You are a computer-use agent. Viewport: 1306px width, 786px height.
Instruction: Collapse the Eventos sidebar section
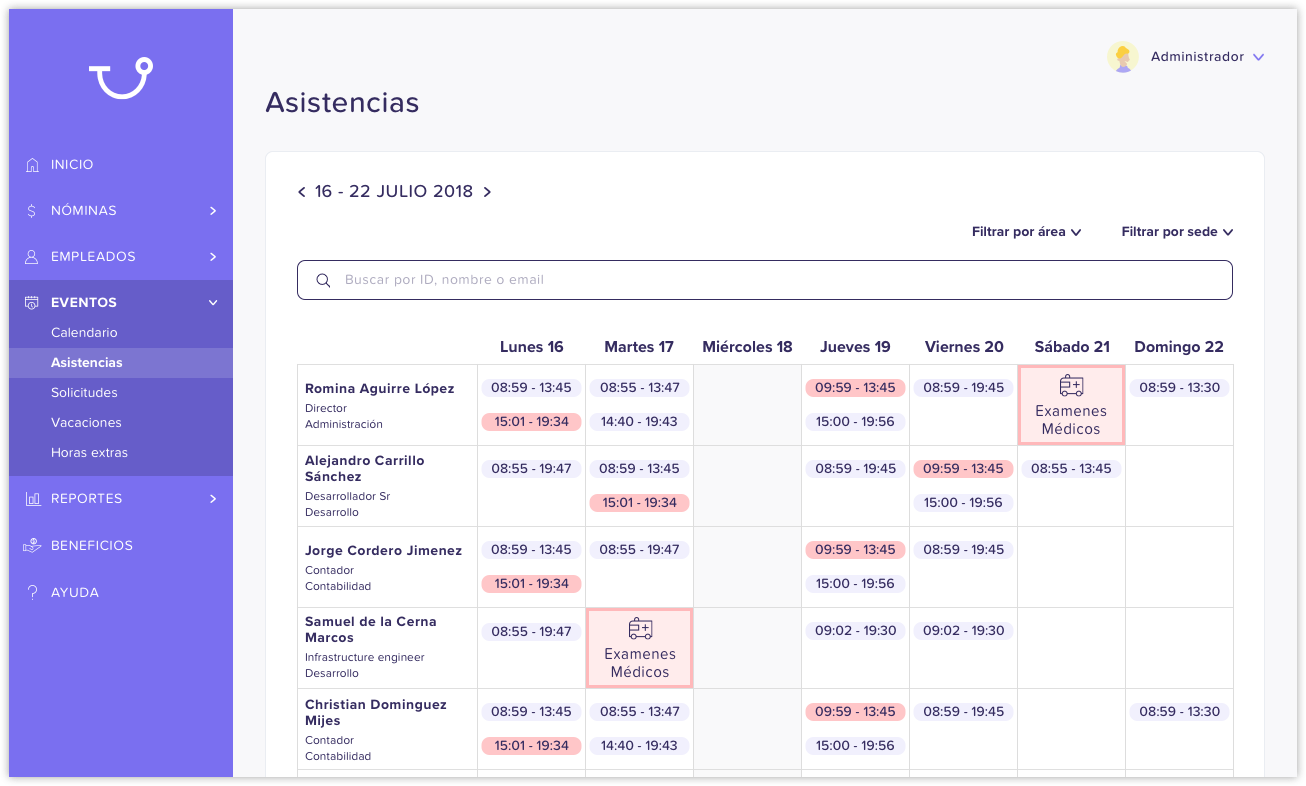pyautogui.click(x=213, y=303)
